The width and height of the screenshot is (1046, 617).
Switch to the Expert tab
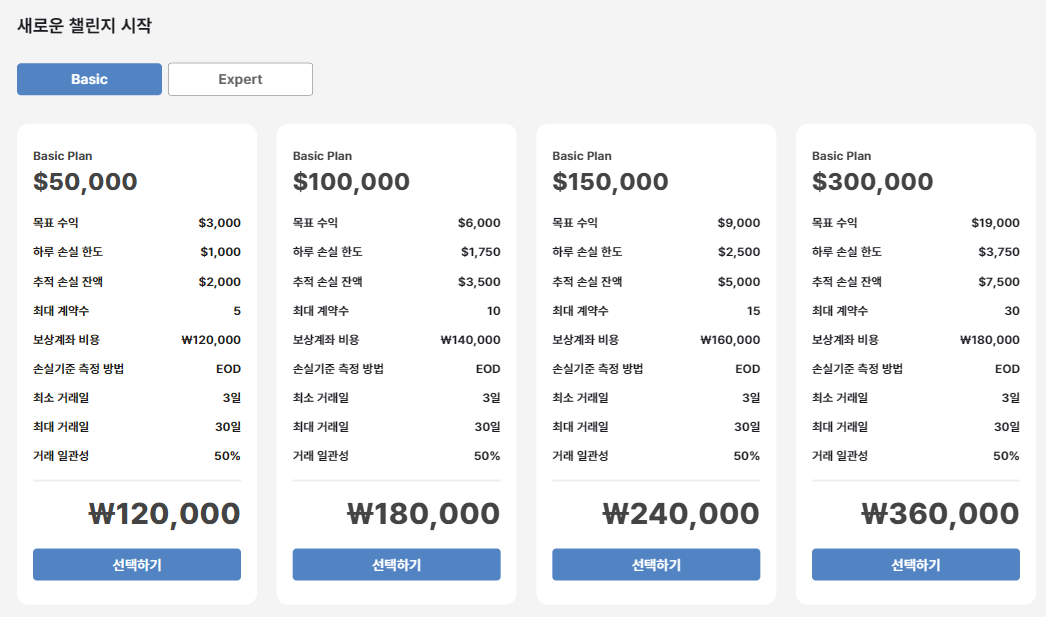tap(240, 79)
